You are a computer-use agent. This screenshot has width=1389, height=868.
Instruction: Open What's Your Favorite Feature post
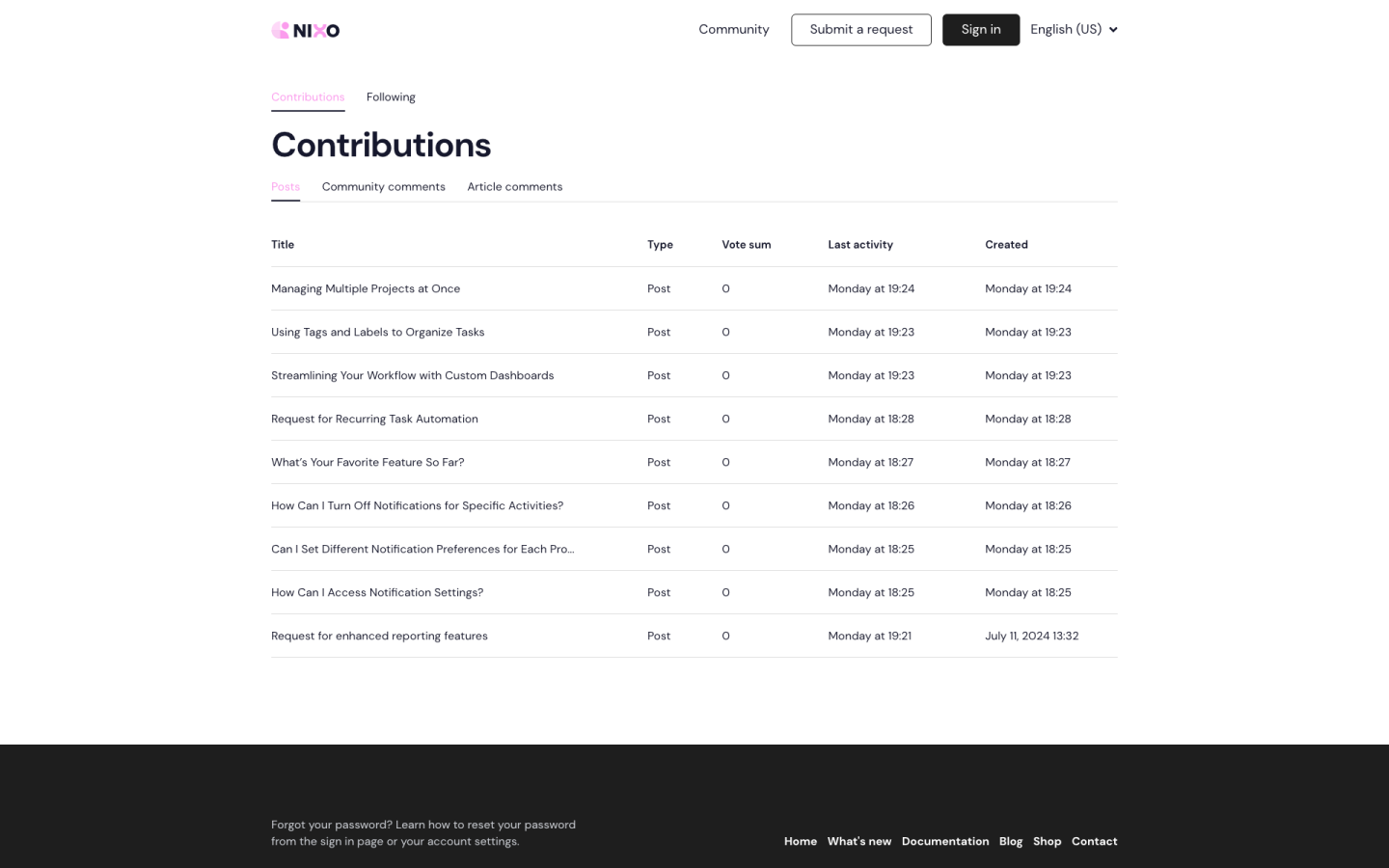pos(368,462)
